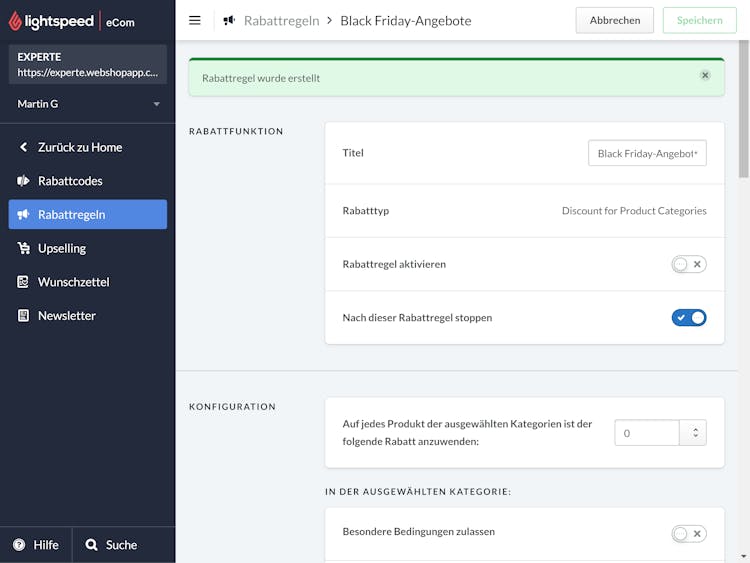Screen dimensions: 750x563
Task: Click the Lightspeed flame logo
Action: [x=15, y=21]
